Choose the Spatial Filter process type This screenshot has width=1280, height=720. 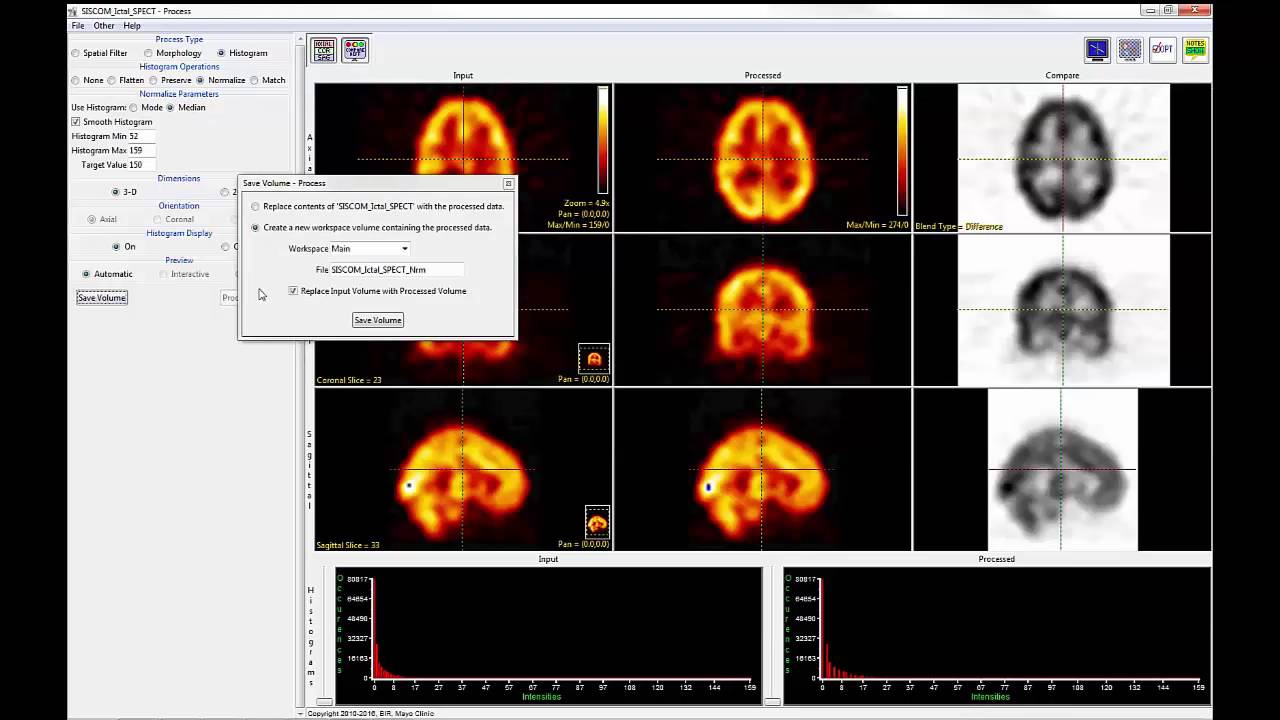(x=76, y=53)
